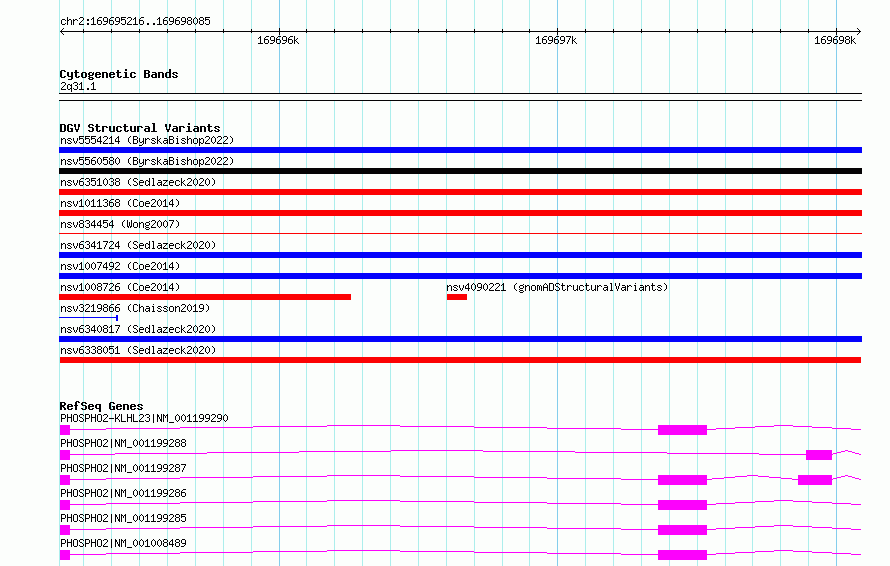Select large exon block of NM_001199290

pyautogui.click(x=682, y=430)
